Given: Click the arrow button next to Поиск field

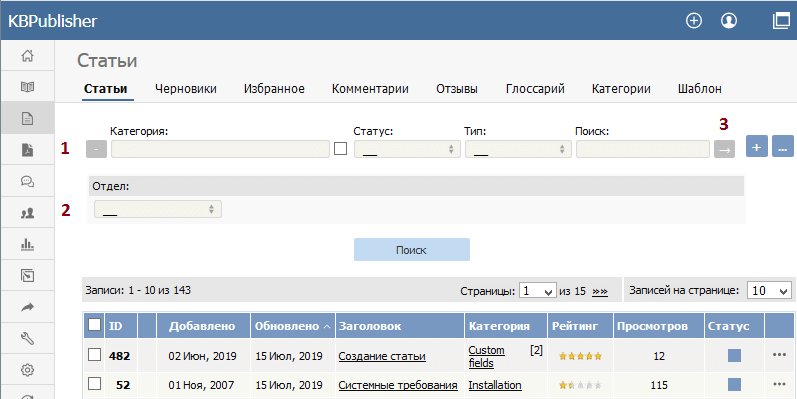Looking at the screenshot, I should click(x=724, y=149).
